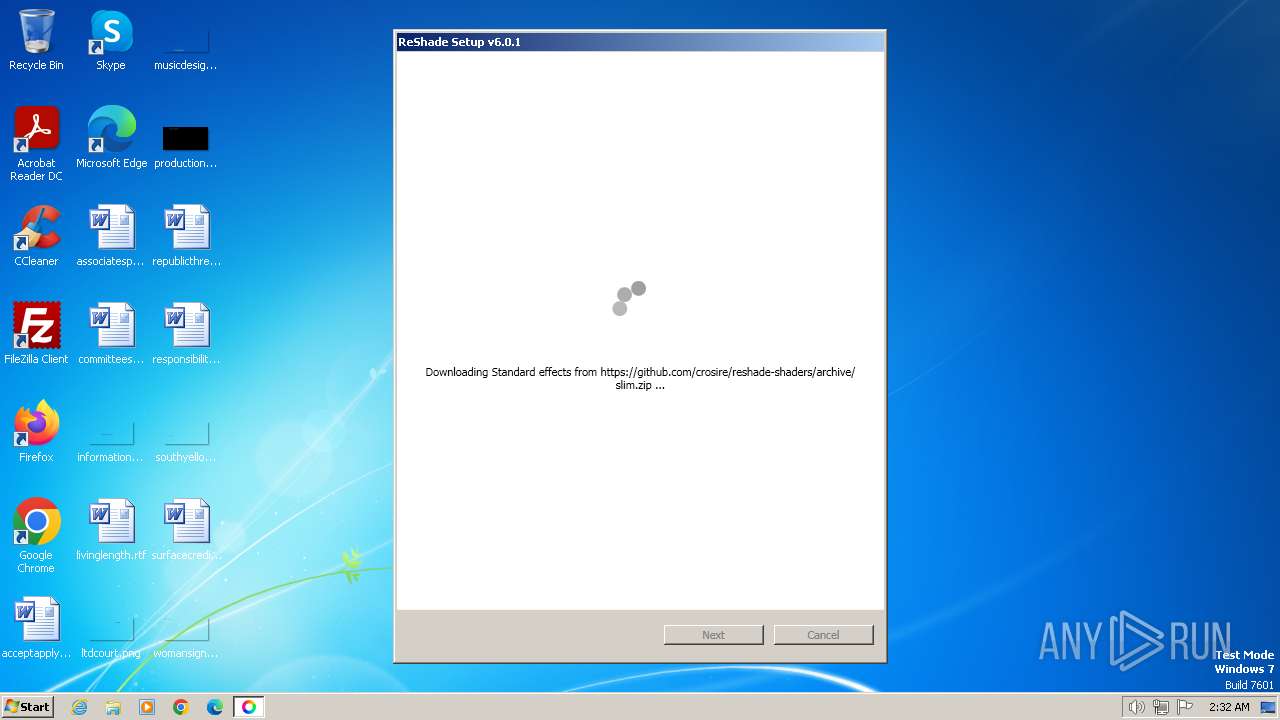Open Internet Explorer from taskbar

point(79,707)
